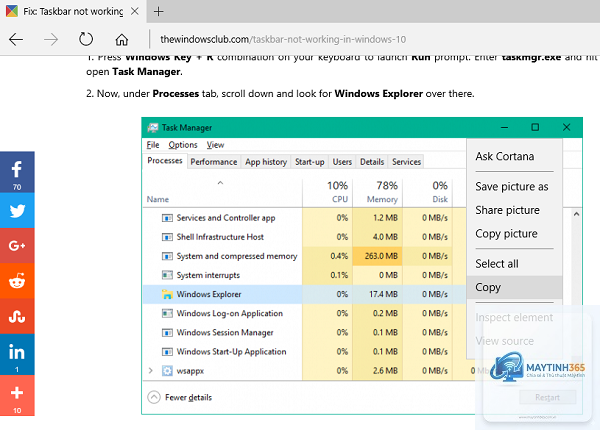Select System and compressed memory row
The image size is (600, 430).
pyautogui.click(x=304, y=256)
